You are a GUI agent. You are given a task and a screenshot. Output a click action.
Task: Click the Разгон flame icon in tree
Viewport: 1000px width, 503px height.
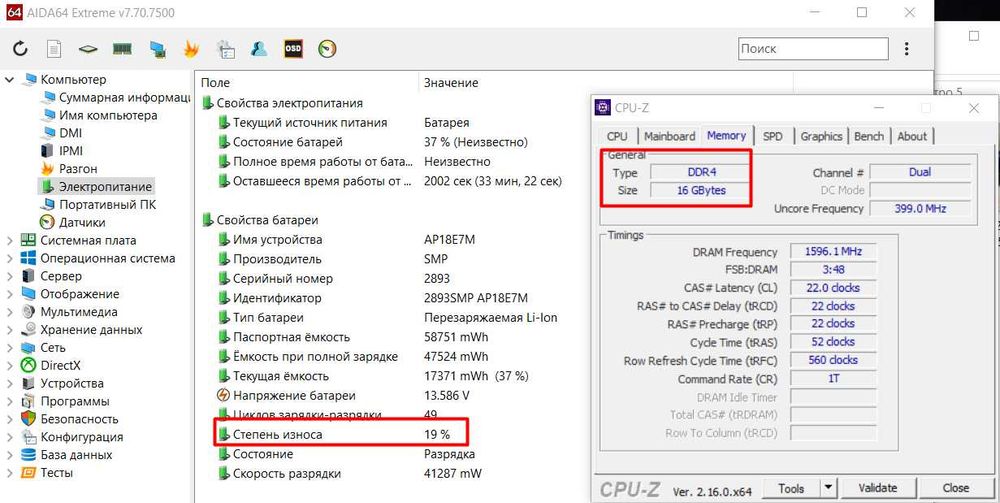click(47, 169)
